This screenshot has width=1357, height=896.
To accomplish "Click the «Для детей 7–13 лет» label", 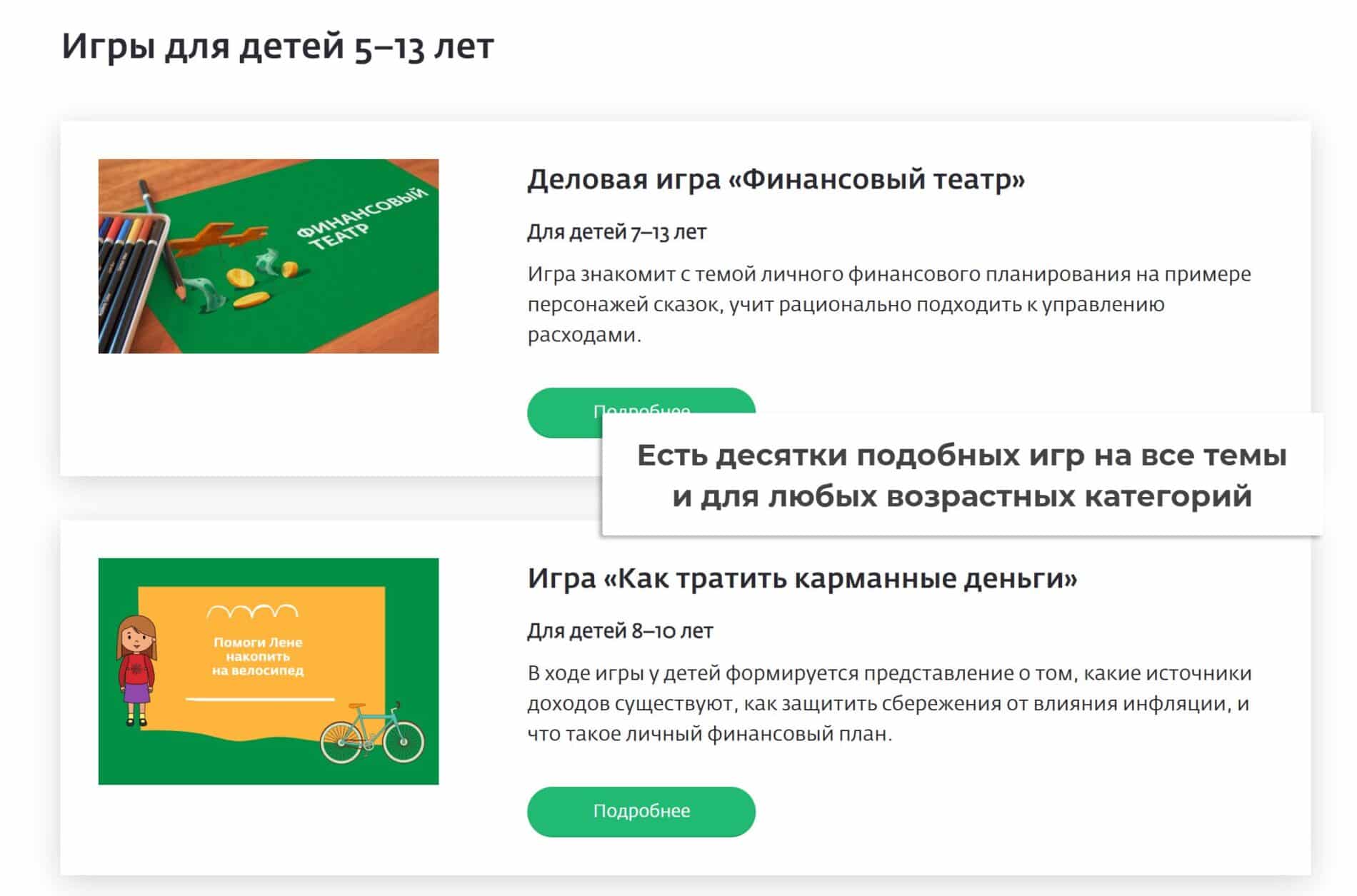I will point(617,232).
